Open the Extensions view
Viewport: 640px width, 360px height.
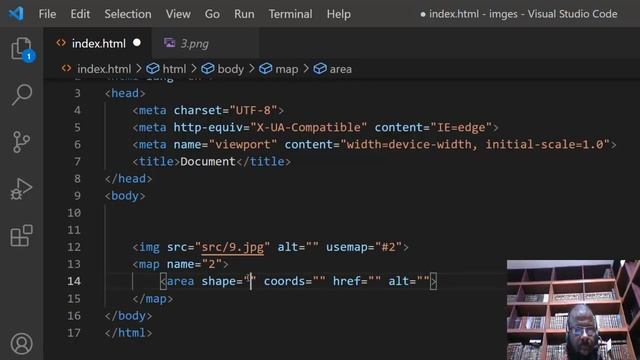tap(22, 236)
